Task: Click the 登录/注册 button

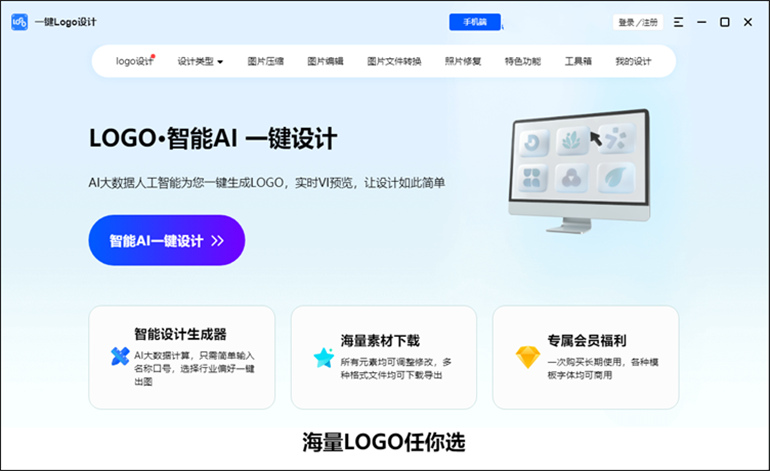Action: click(x=638, y=22)
